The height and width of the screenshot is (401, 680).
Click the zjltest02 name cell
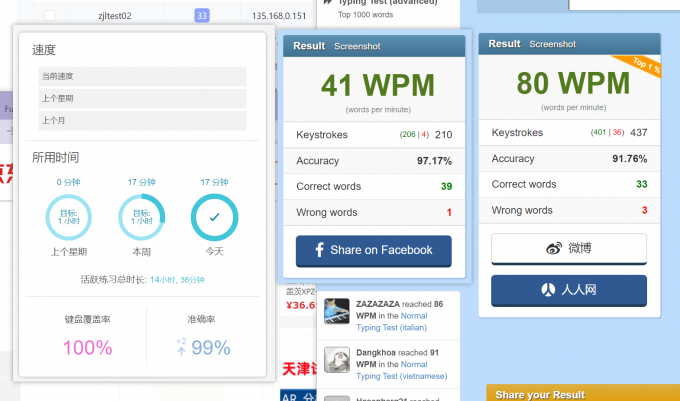(114, 16)
